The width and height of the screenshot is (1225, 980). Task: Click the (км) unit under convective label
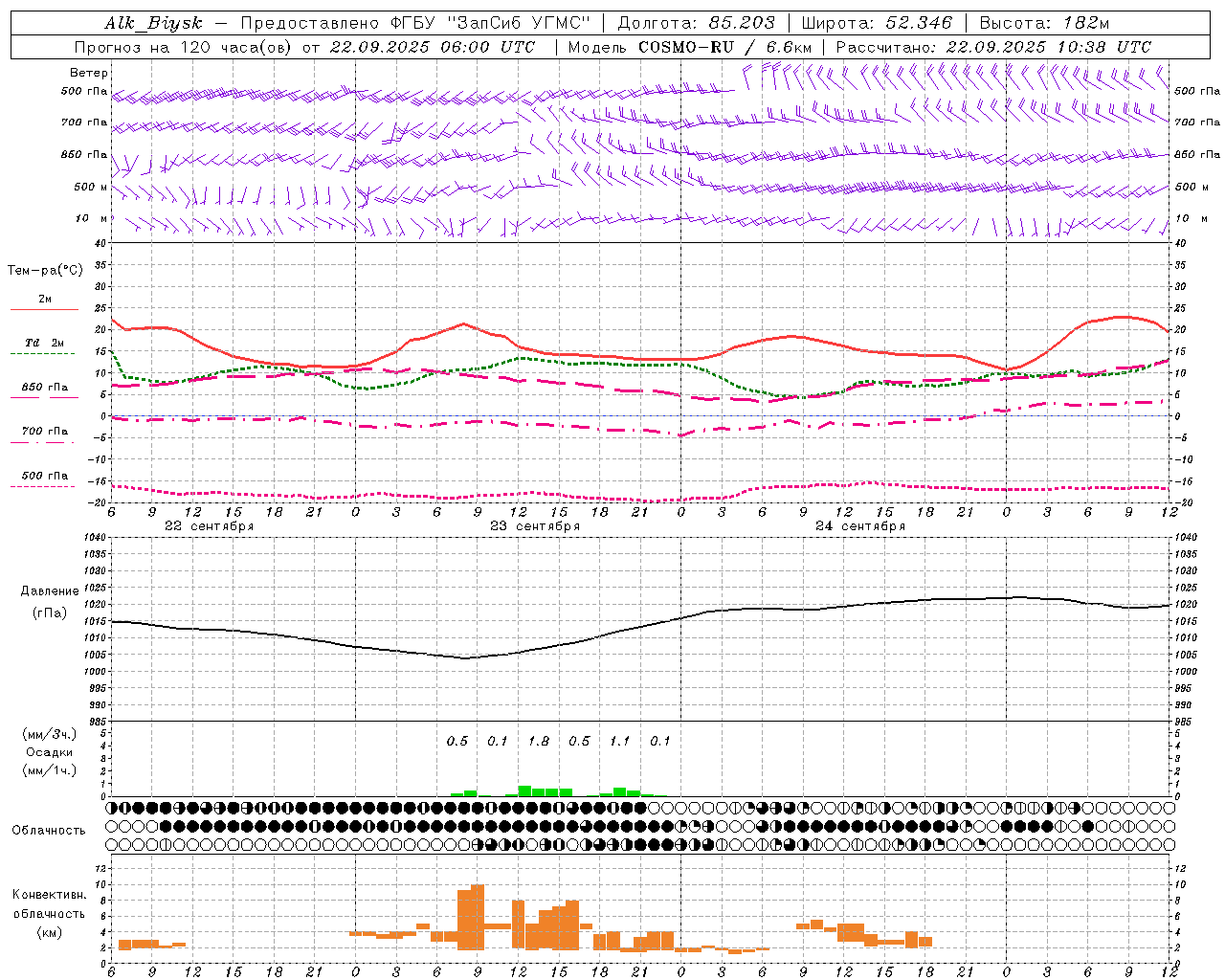click(50, 932)
